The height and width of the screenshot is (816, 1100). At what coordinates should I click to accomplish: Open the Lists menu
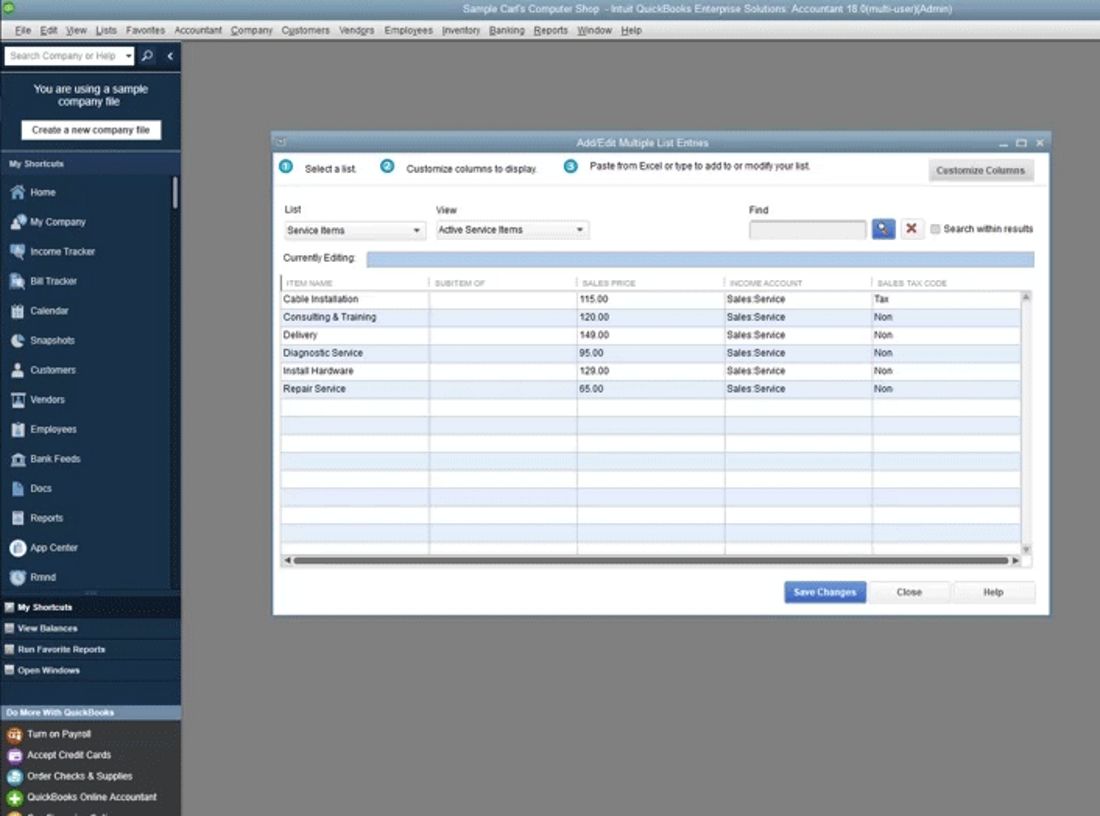coord(106,30)
